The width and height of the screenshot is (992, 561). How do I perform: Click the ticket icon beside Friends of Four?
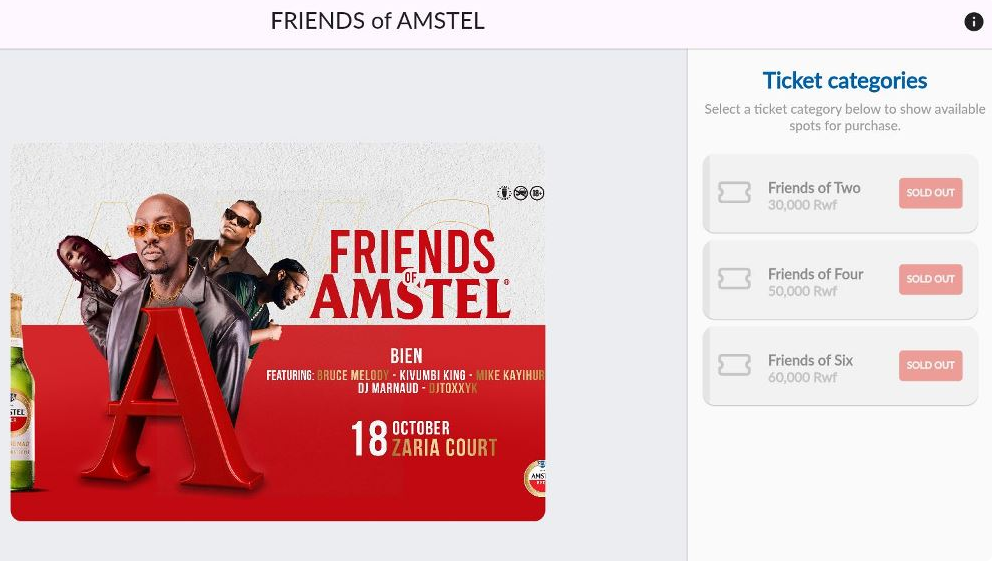[x=734, y=279]
